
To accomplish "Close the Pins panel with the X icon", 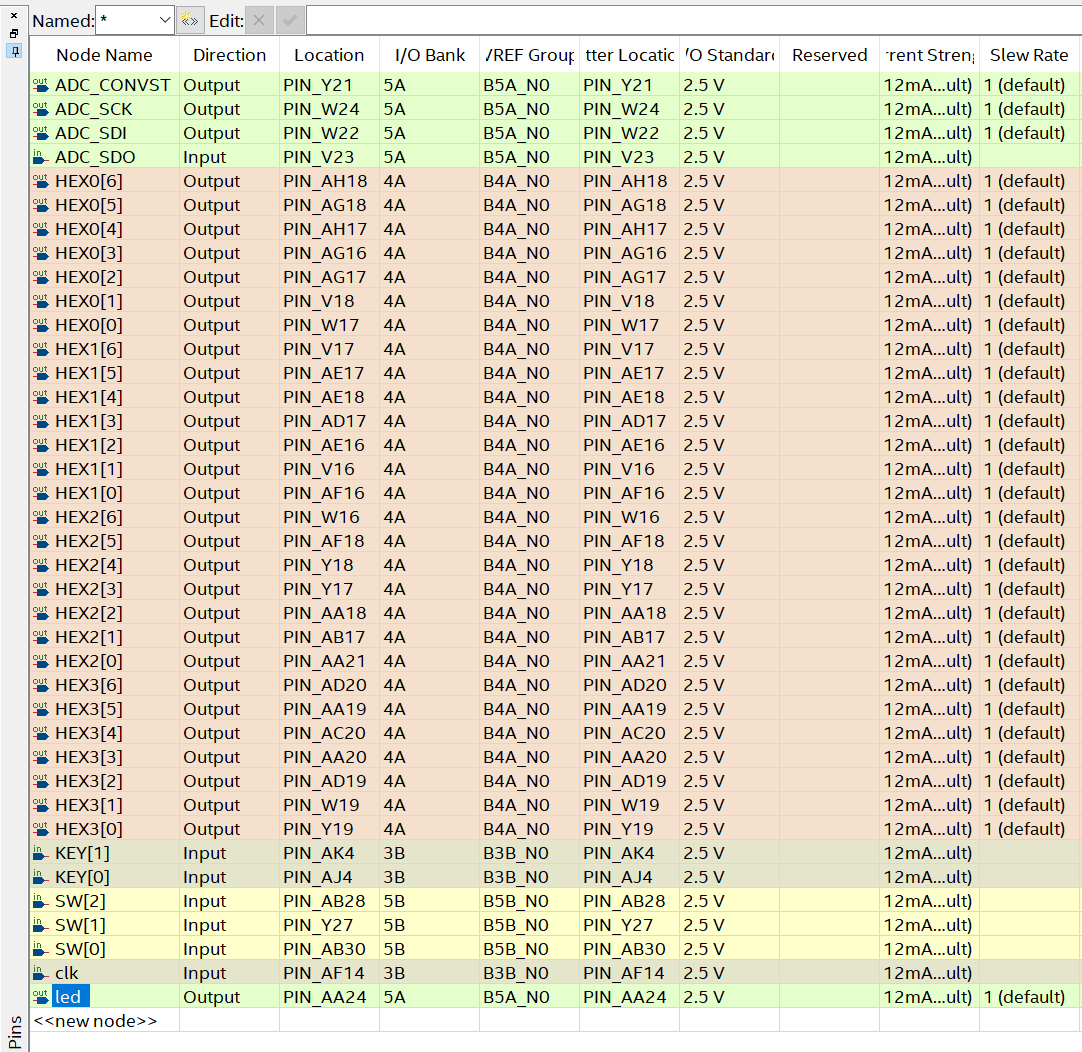I will click(x=14, y=15).
